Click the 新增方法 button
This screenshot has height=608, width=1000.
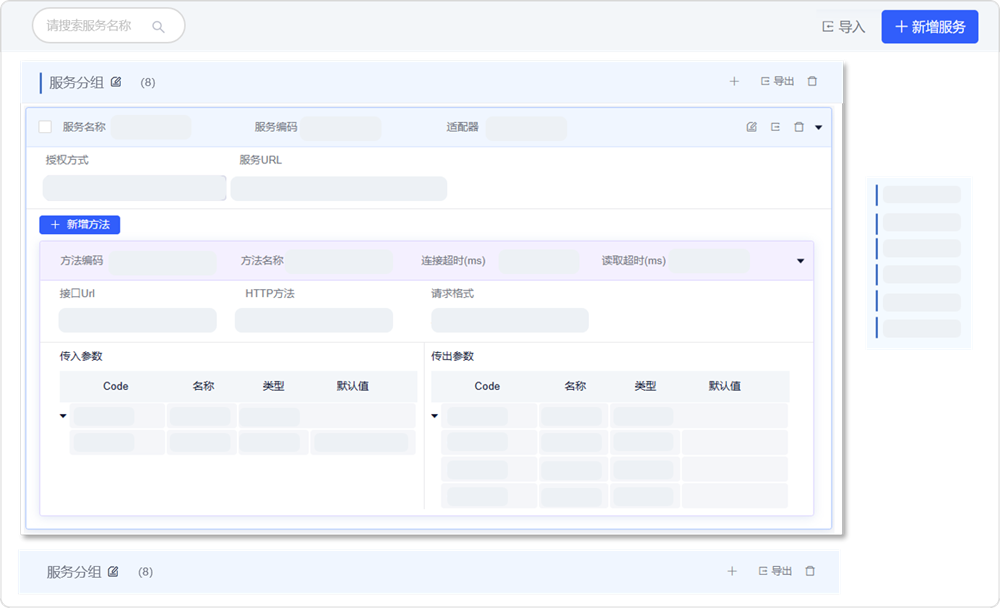click(80, 225)
